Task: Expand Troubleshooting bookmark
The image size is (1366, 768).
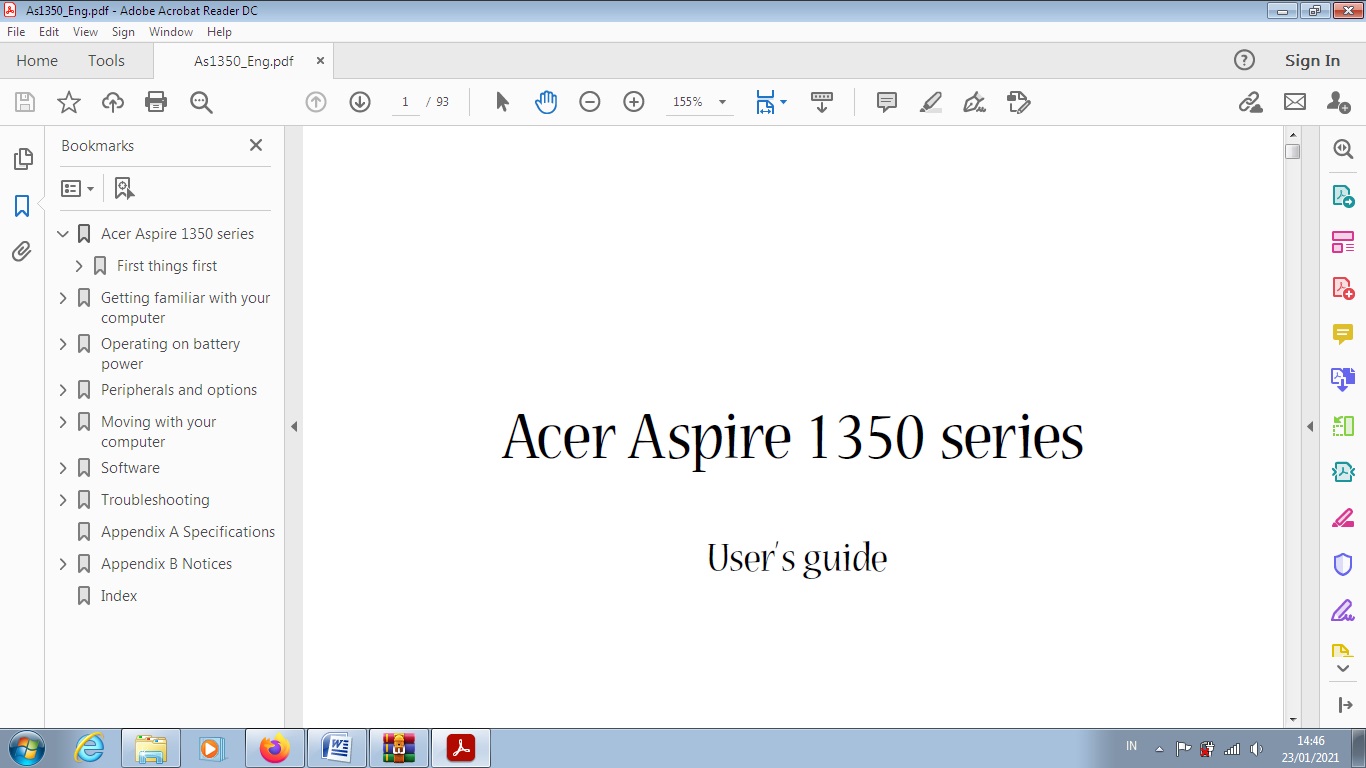Action: pyautogui.click(x=63, y=500)
